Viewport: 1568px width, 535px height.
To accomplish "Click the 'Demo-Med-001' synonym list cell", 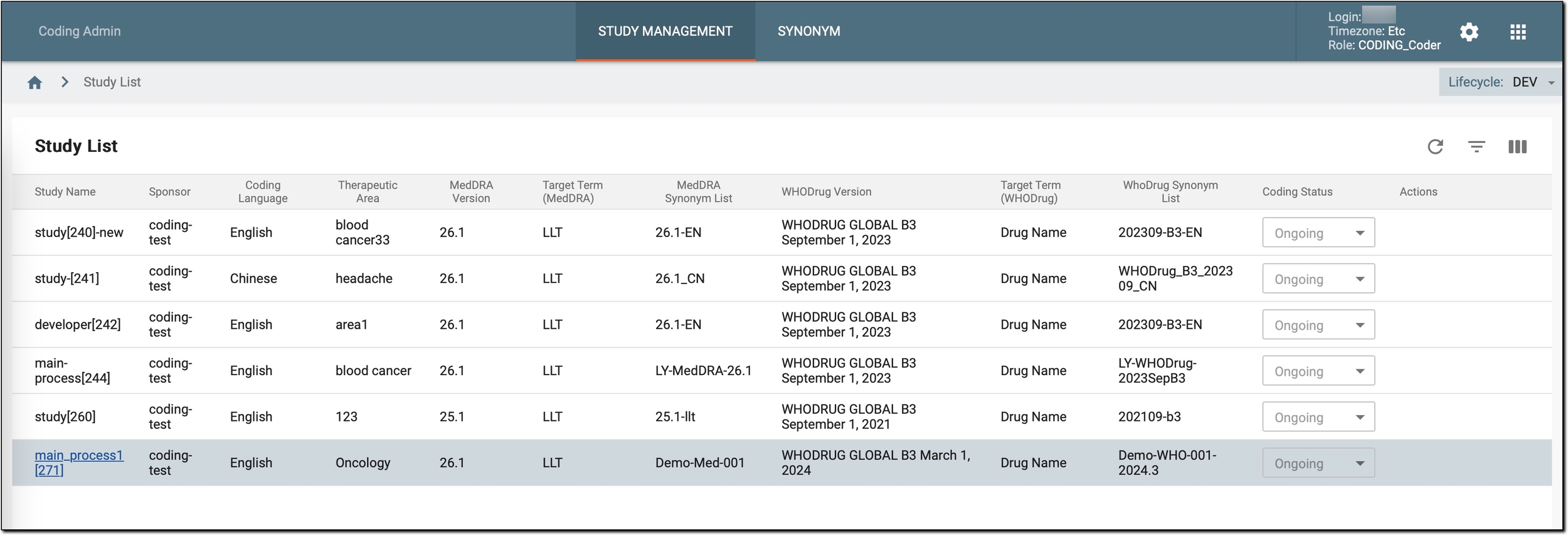I will pyautogui.click(x=700, y=463).
